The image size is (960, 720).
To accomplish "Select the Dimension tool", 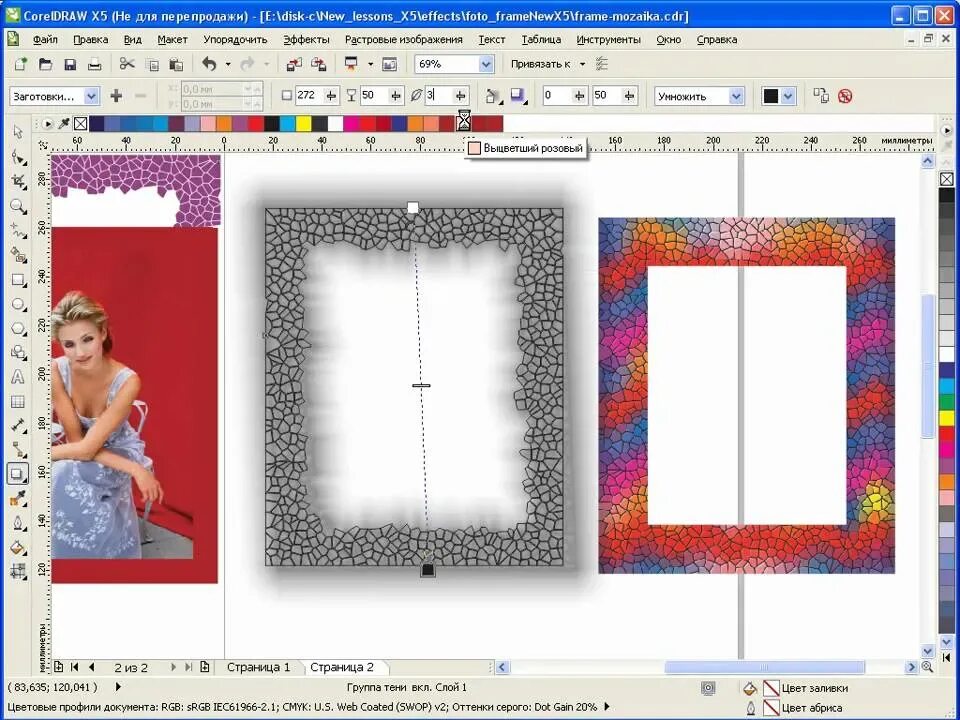I will pyautogui.click(x=18, y=426).
